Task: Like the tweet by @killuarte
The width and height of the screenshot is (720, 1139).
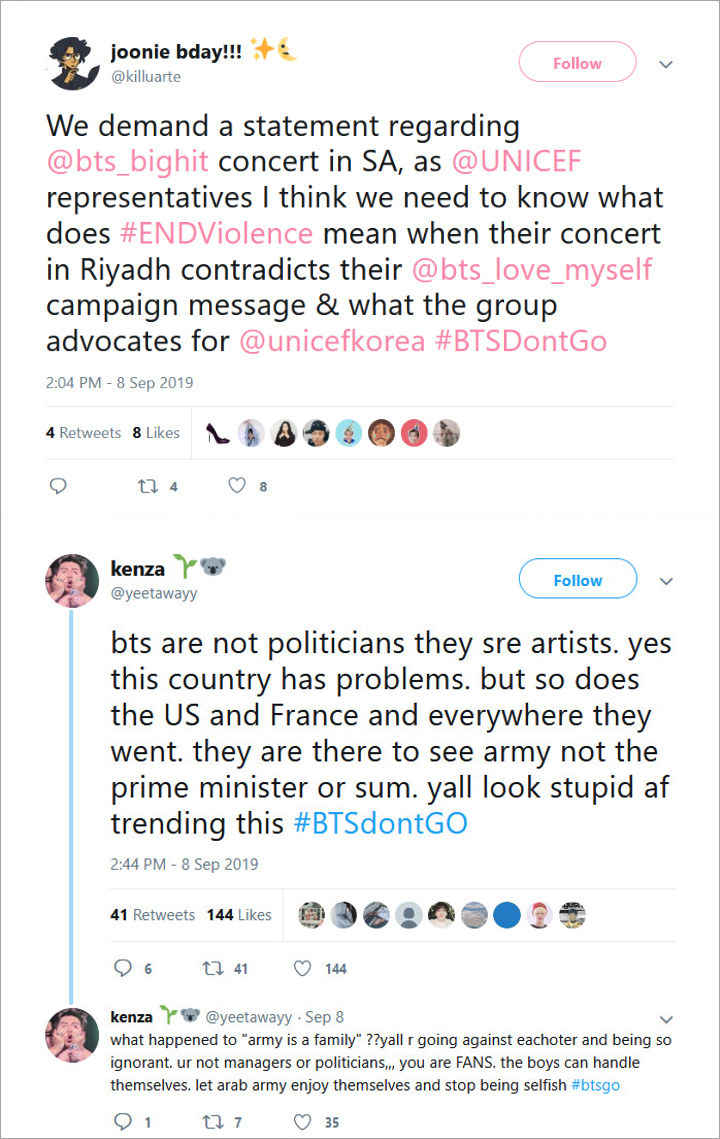Action: coord(237,486)
